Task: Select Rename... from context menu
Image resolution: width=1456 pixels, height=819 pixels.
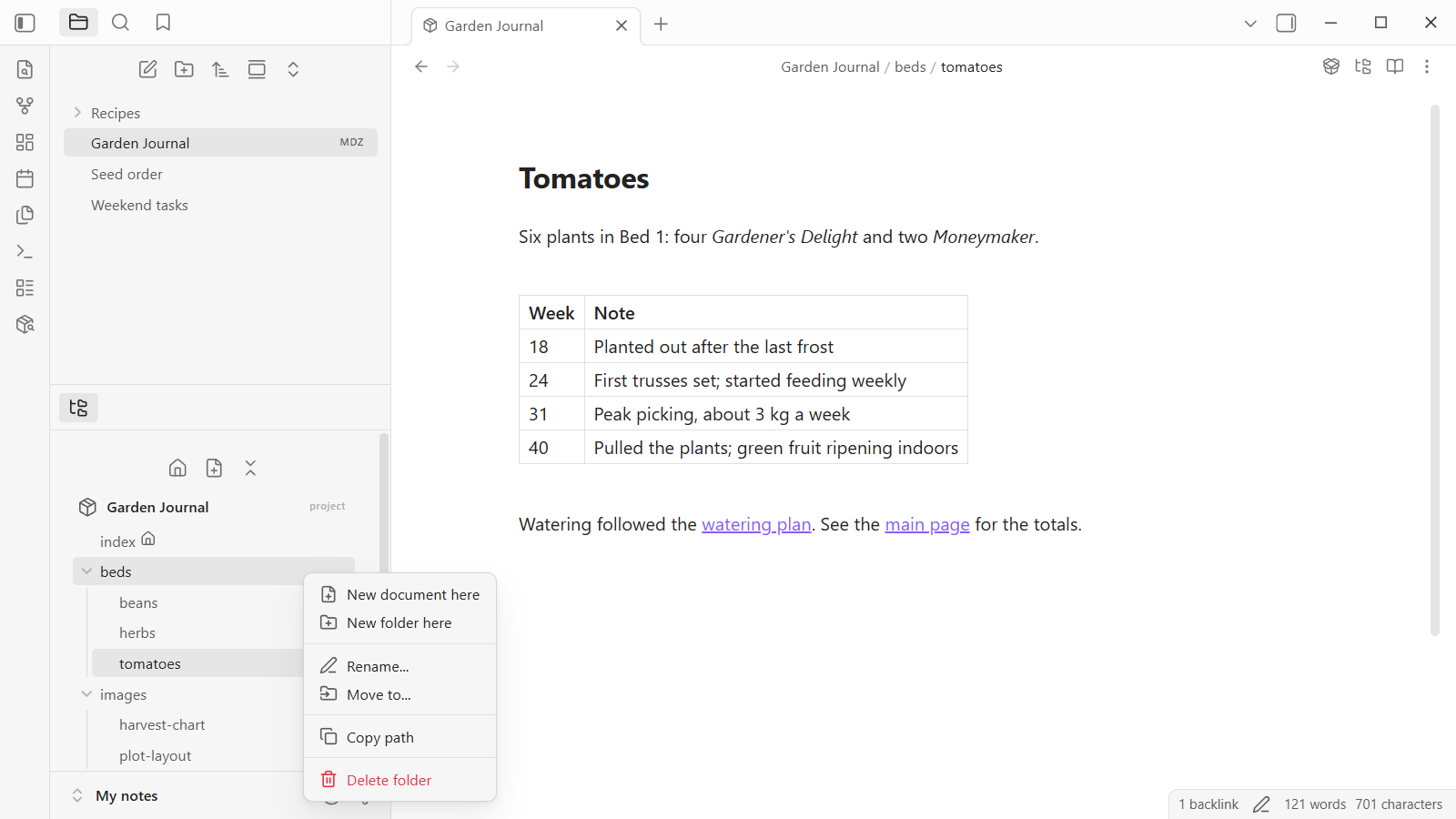Action: [399, 666]
